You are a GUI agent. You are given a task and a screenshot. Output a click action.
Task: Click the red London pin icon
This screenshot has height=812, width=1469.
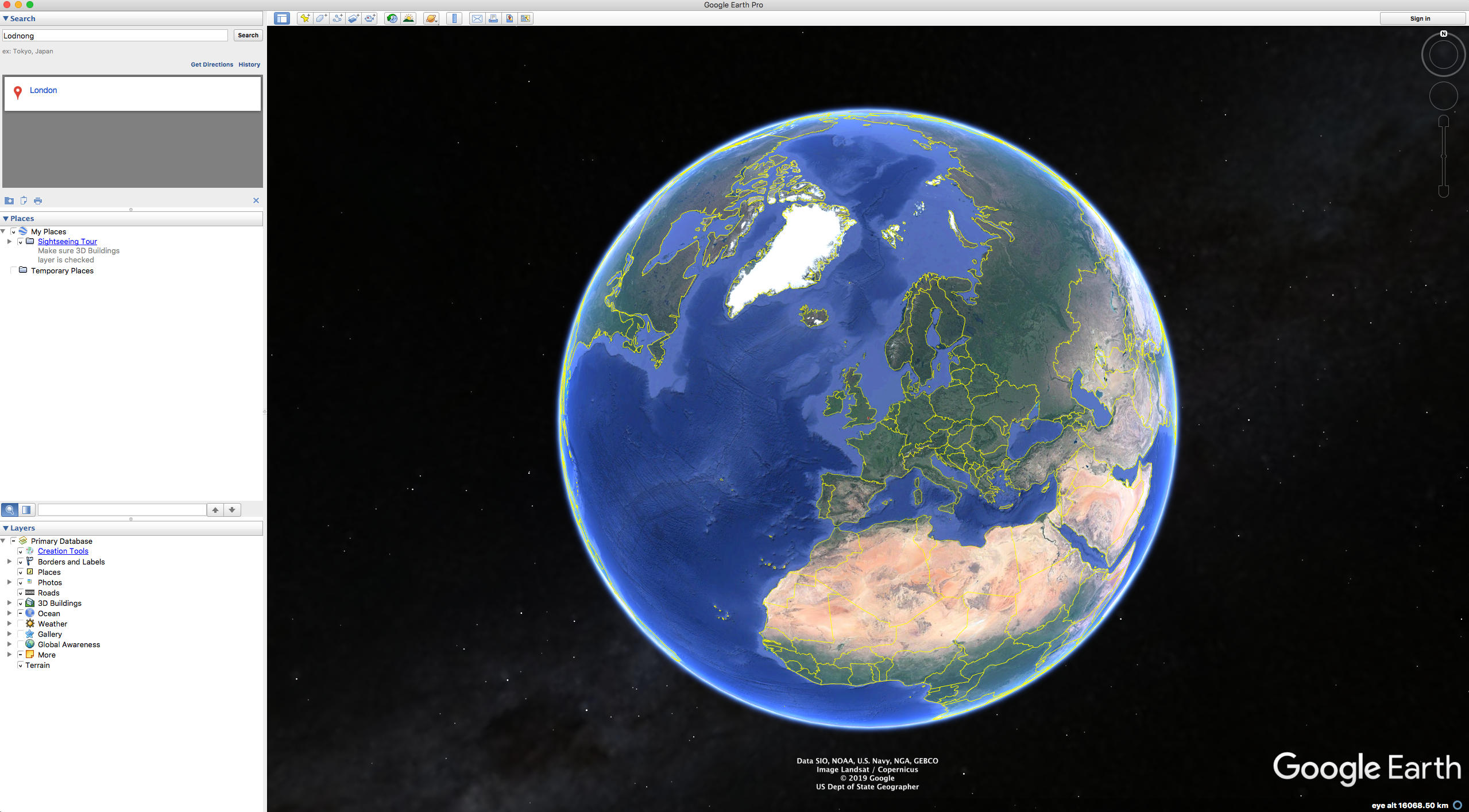(x=18, y=92)
